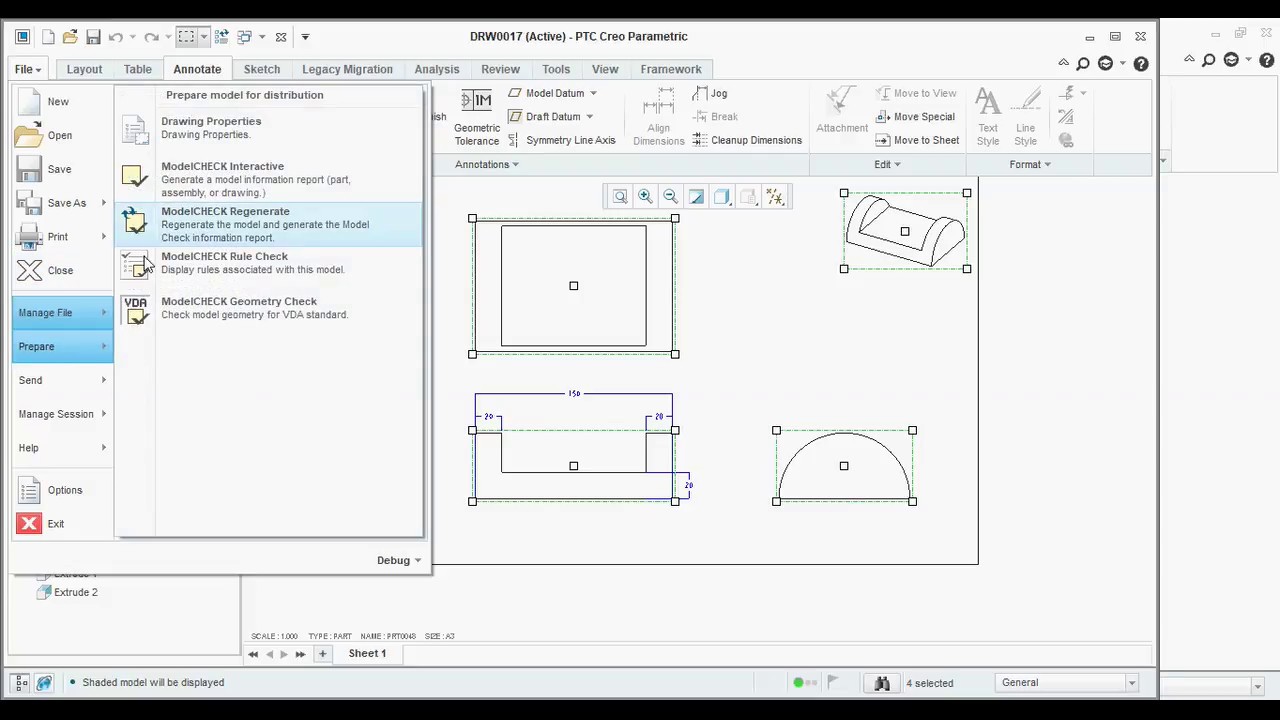Click the Undo arrow icon

point(115,37)
